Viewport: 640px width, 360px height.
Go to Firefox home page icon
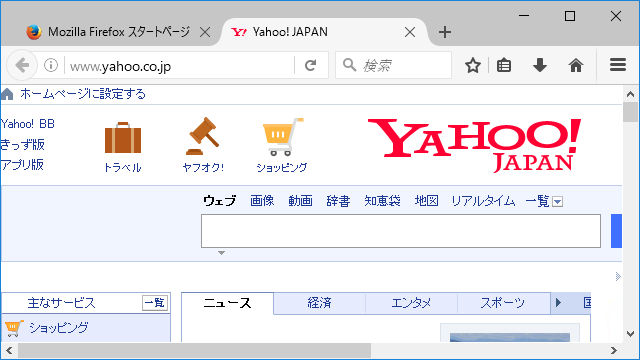pos(576,65)
